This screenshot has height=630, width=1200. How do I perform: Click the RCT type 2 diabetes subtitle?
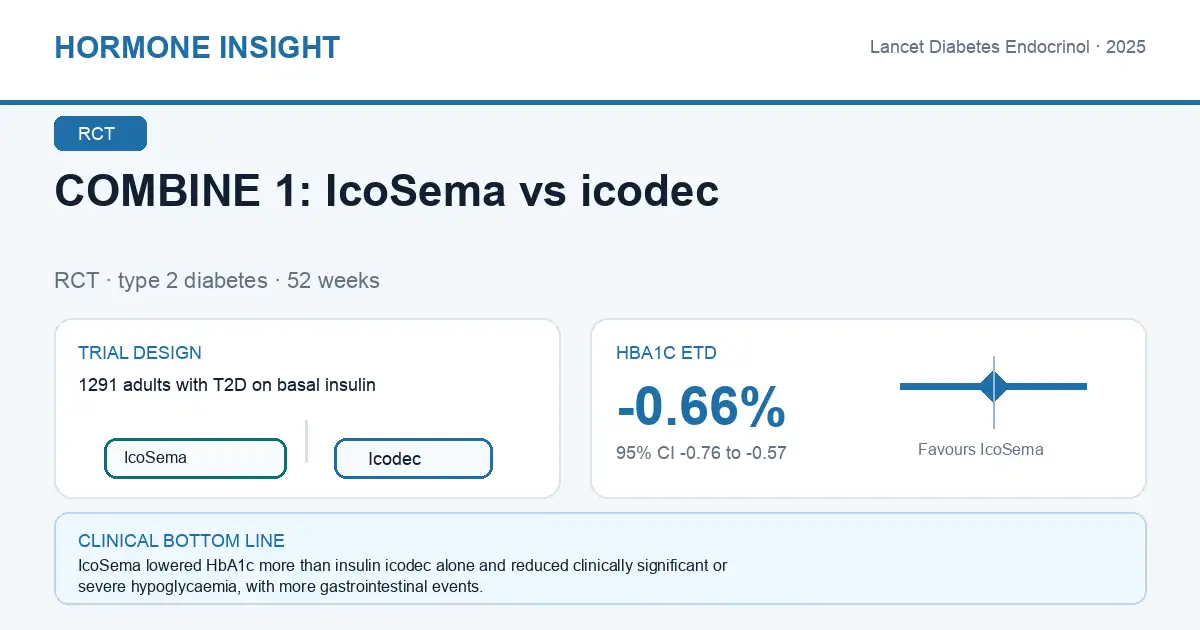(x=217, y=280)
